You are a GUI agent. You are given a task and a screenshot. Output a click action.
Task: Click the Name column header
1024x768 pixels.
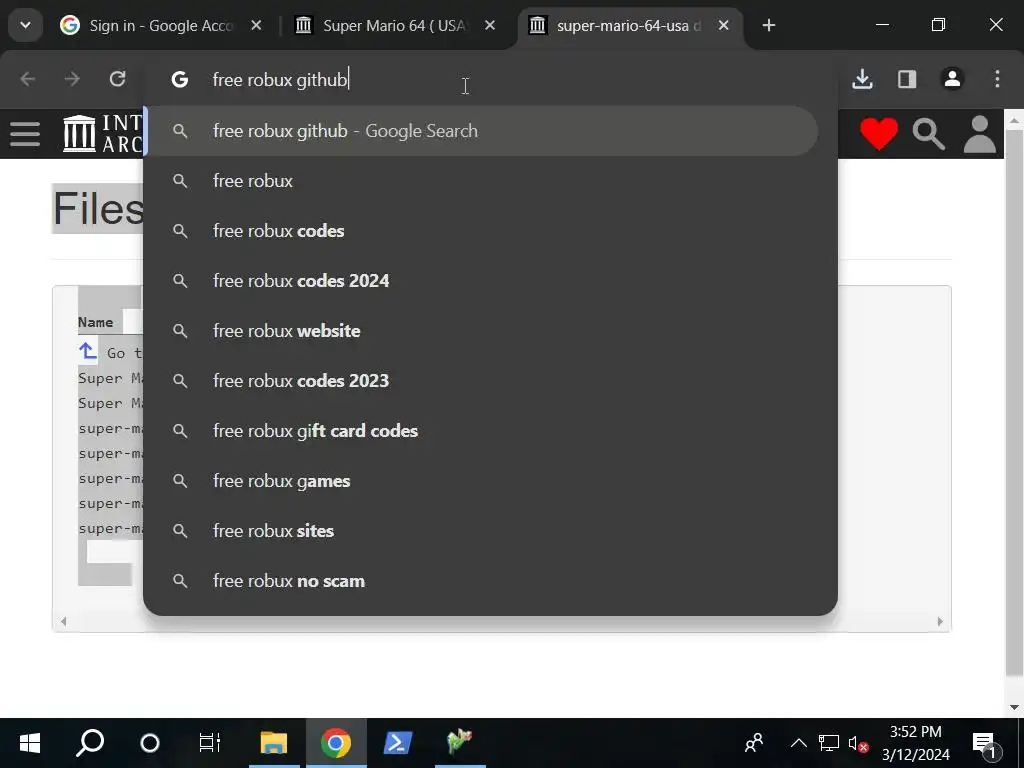point(95,322)
